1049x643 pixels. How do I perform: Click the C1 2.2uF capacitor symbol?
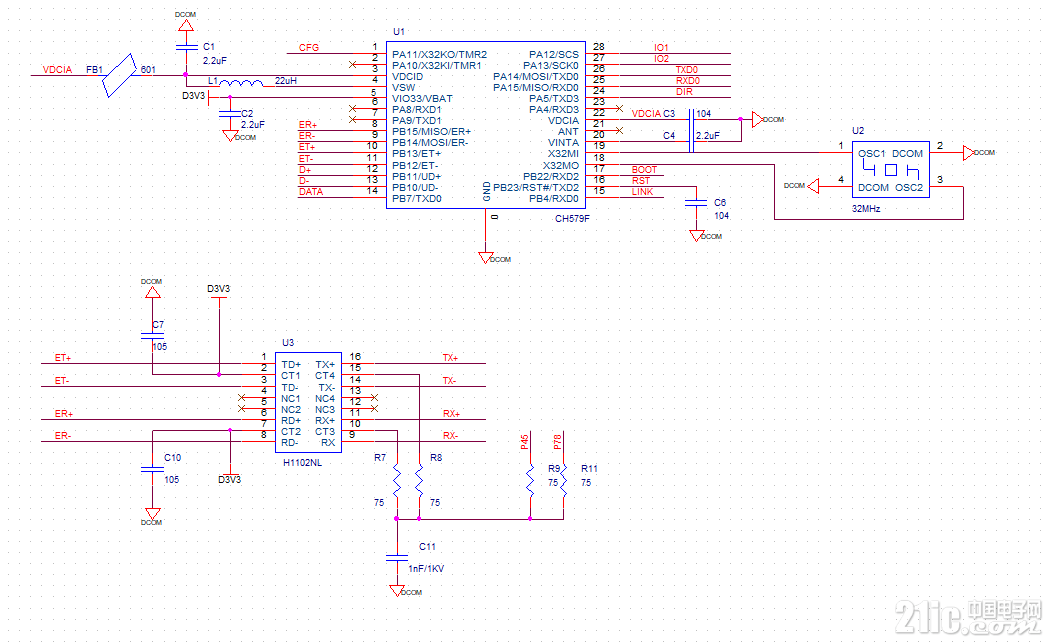click(186, 48)
